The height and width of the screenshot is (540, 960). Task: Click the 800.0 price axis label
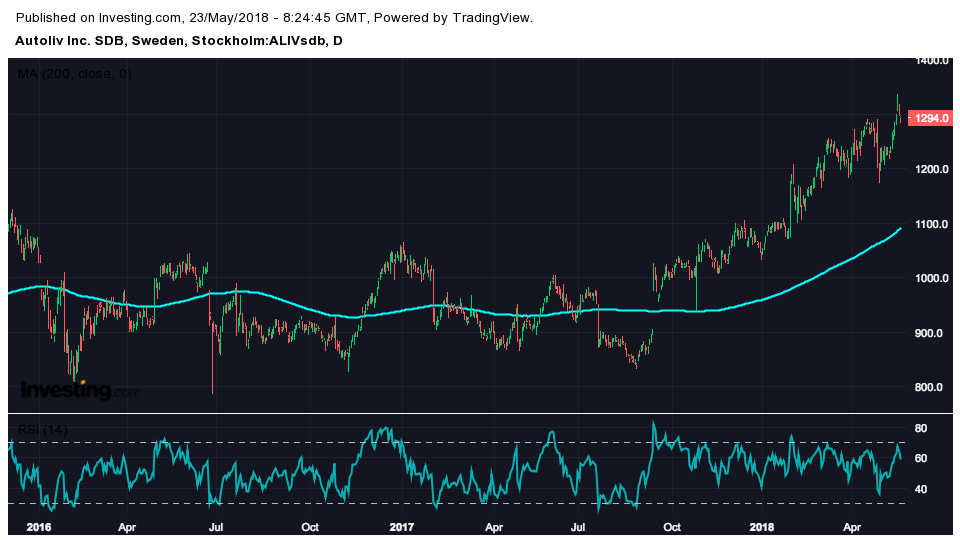click(929, 387)
